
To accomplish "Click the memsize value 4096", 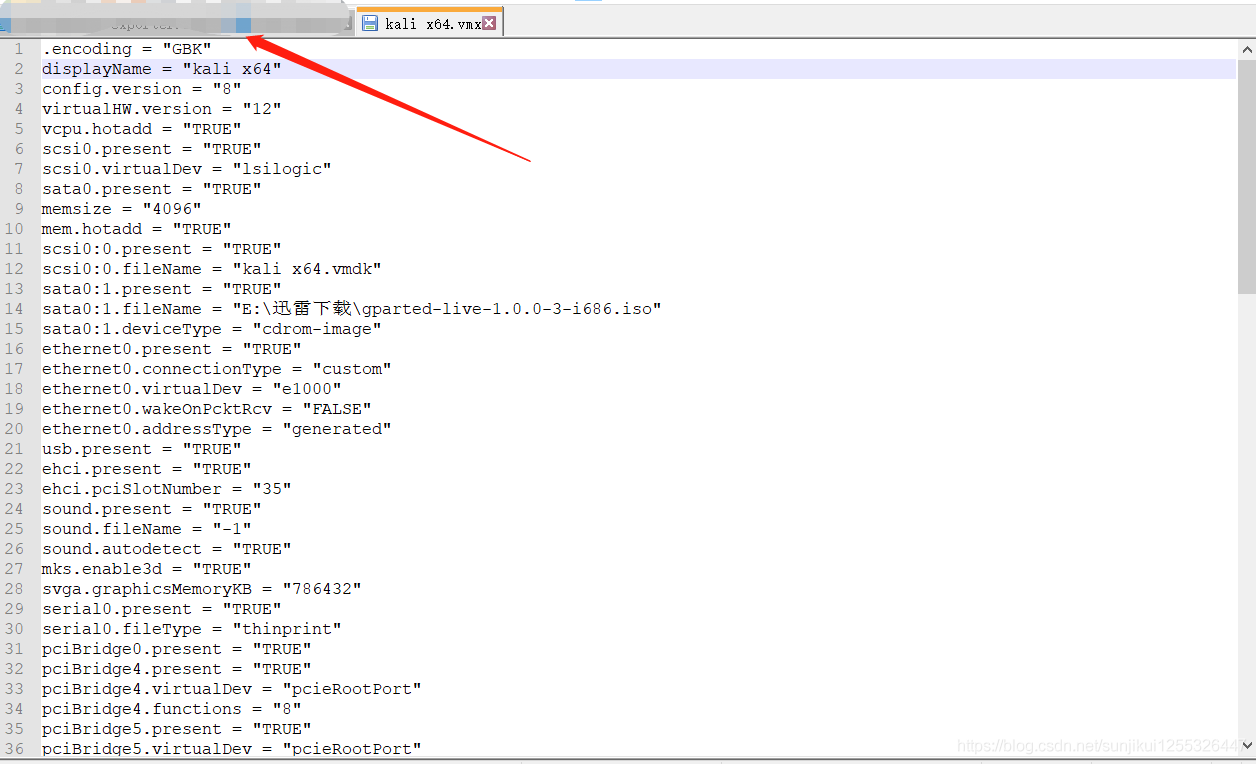I will [x=173, y=208].
